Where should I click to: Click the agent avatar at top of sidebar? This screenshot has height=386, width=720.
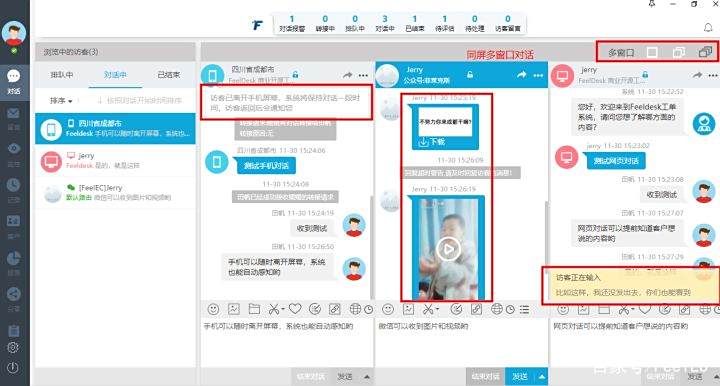[14, 33]
